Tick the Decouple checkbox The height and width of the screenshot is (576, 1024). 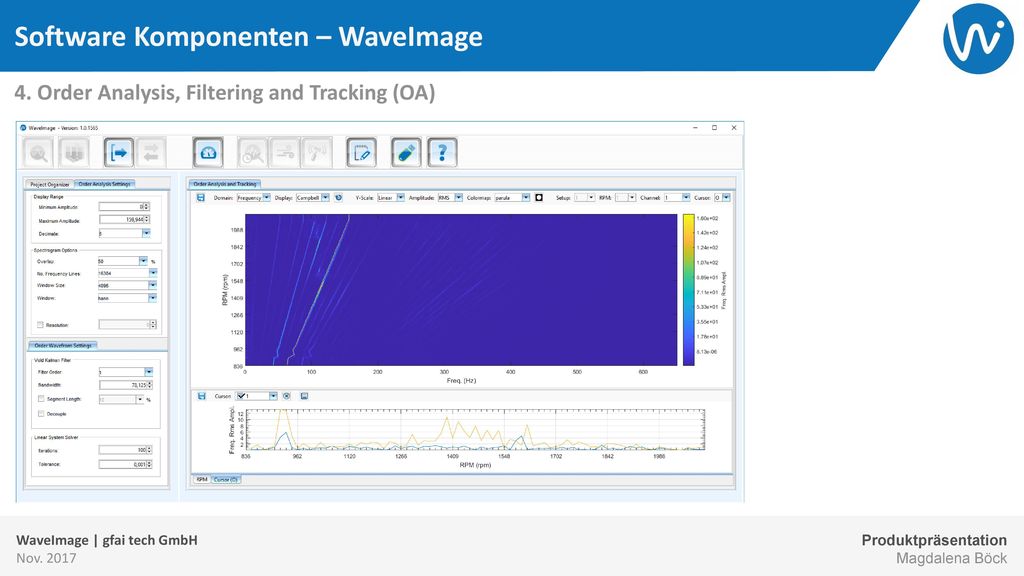coord(41,413)
